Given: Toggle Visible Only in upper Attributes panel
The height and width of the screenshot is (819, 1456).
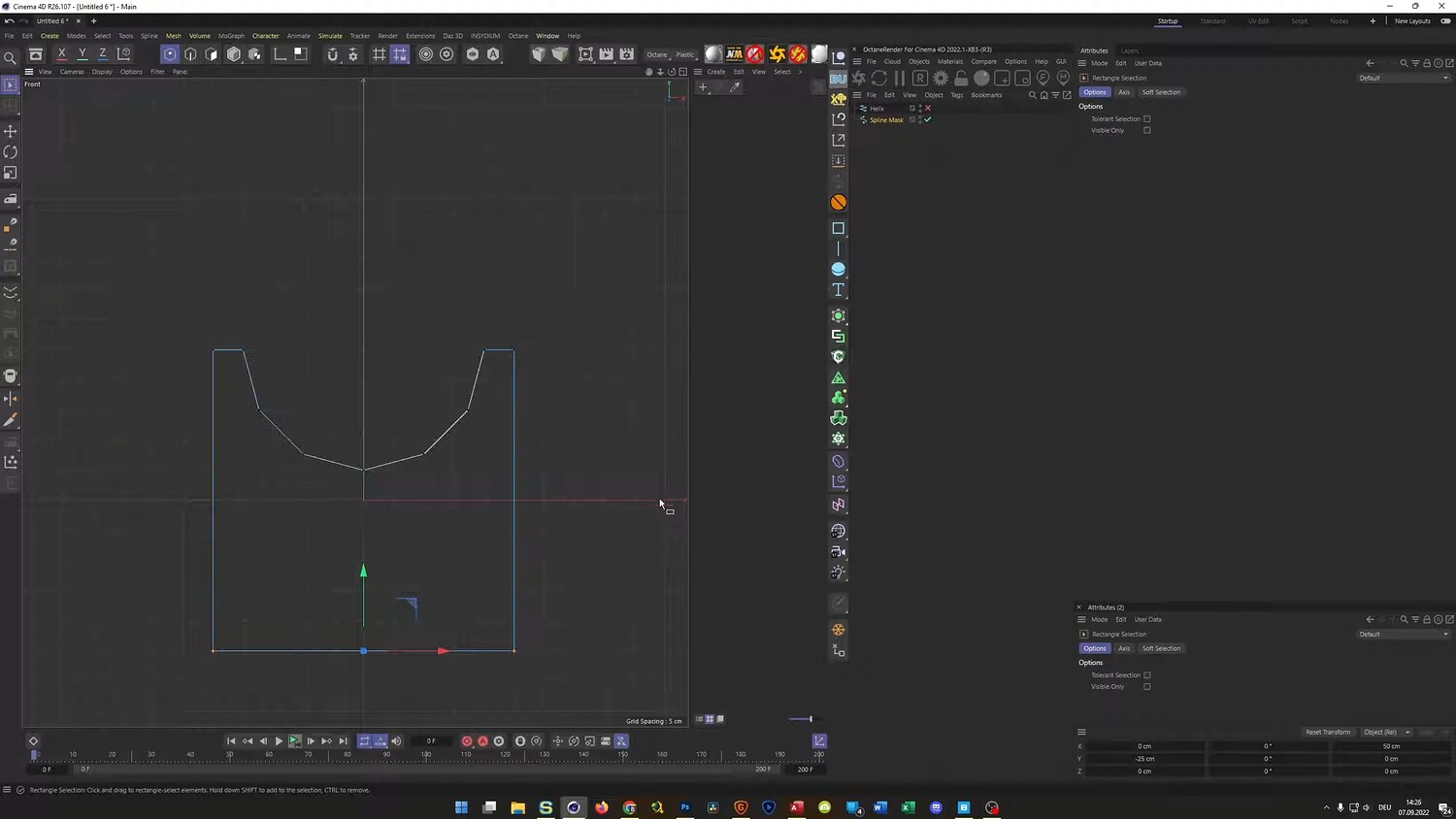Looking at the screenshot, I should click(x=1147, y=131).
